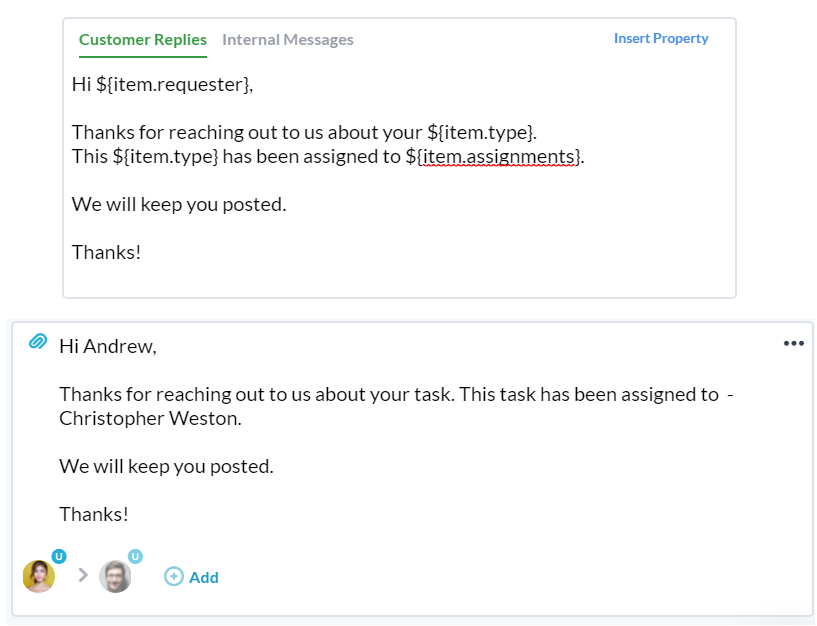Open the three-dot more options menu
The width and height of the screenshot is (817, 626).
point(794,343)
